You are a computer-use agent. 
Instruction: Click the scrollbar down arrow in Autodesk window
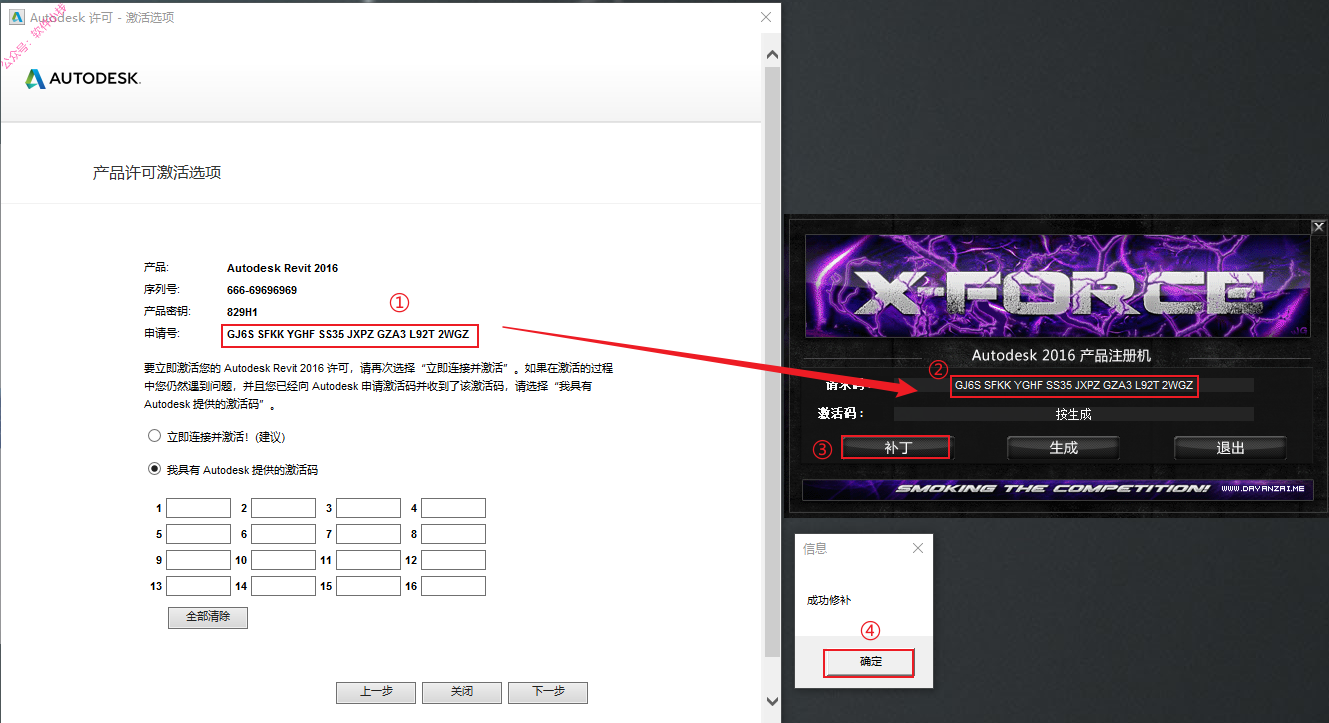(771, 702)
